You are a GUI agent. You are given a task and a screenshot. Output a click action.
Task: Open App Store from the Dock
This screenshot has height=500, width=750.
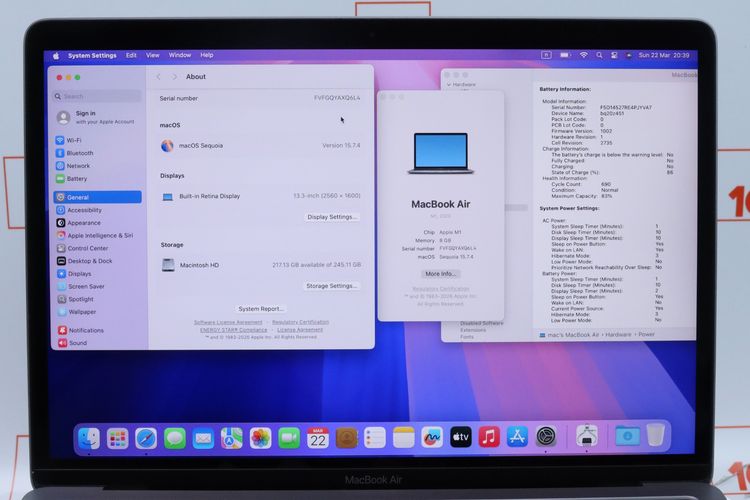tap(518, 436)
